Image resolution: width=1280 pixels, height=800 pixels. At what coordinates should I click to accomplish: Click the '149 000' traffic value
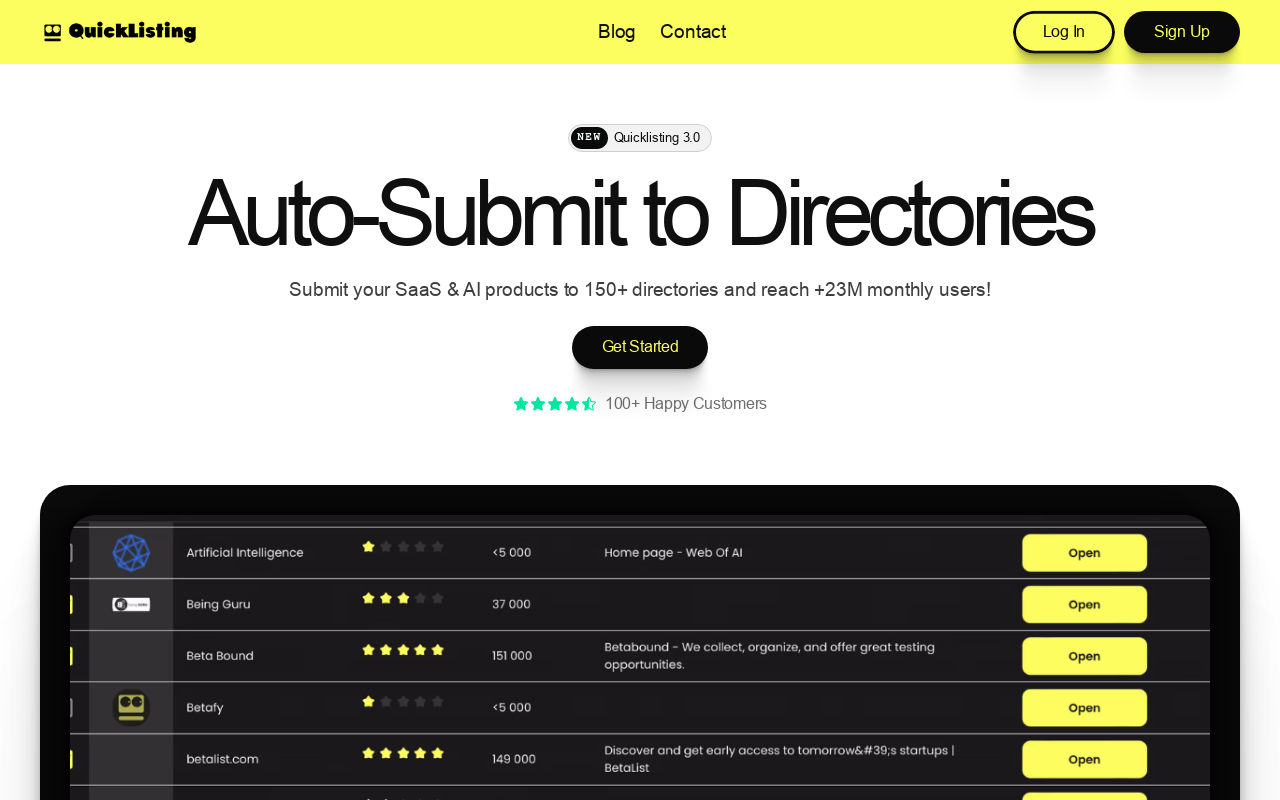[514, 759]
